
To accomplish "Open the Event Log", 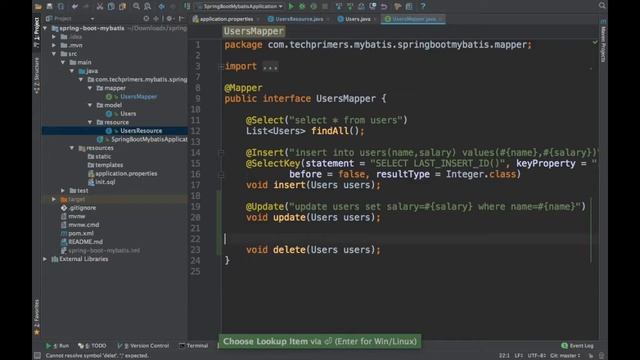I will (x=578, y=346).
